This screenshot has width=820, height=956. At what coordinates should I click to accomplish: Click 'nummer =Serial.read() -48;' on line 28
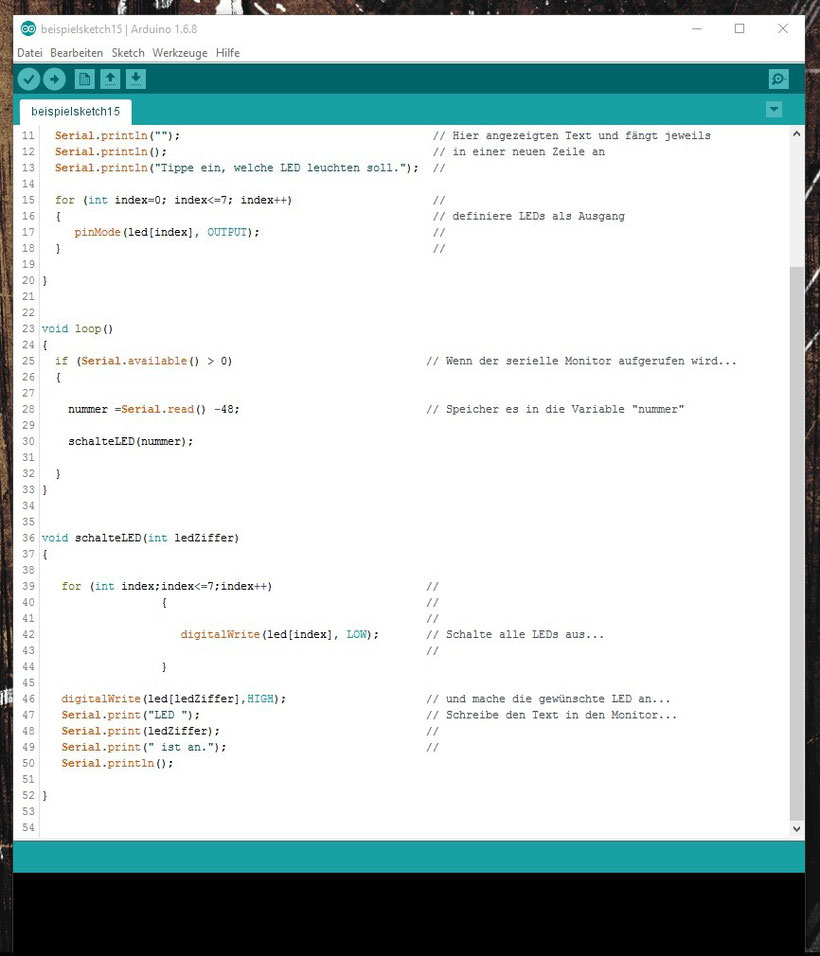(154, 409)
